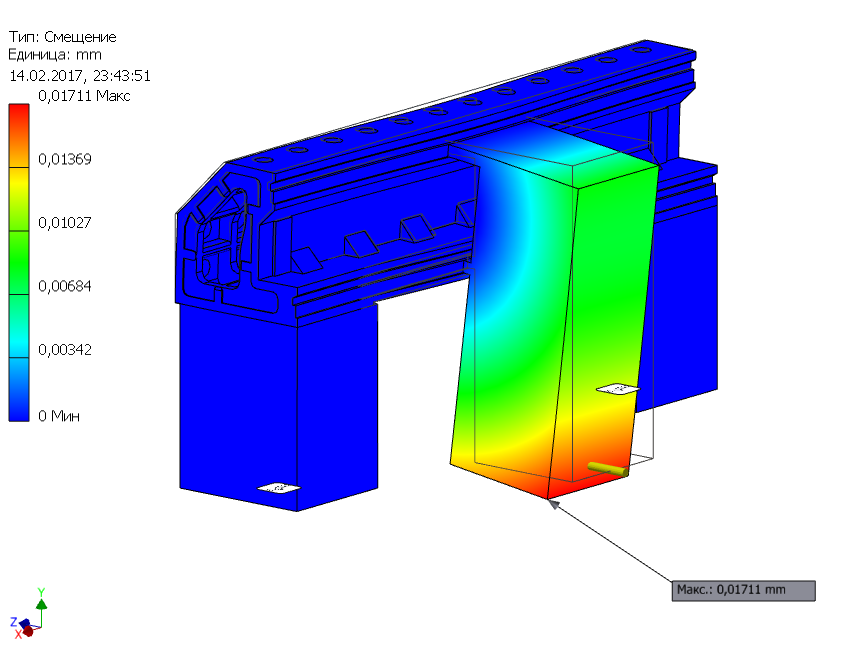The height and width of the screenshot is (650, 857).
Task: Click the green segment of color legend
Action: click(x=19, y=262)
